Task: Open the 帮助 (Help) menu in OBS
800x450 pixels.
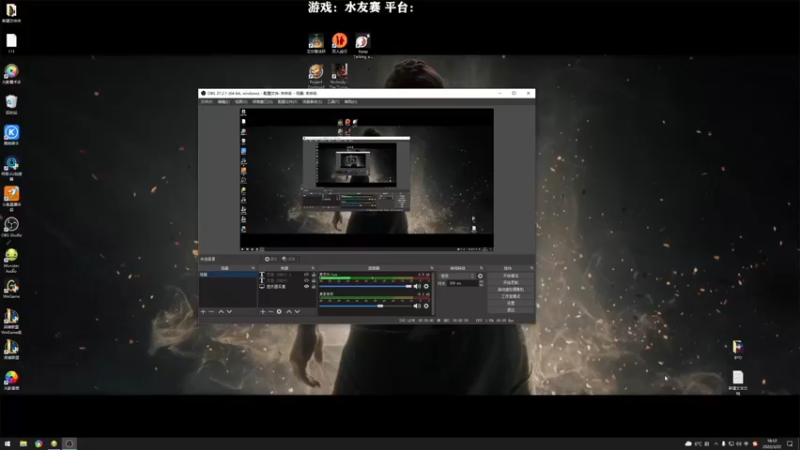Action: pos(351,102)
